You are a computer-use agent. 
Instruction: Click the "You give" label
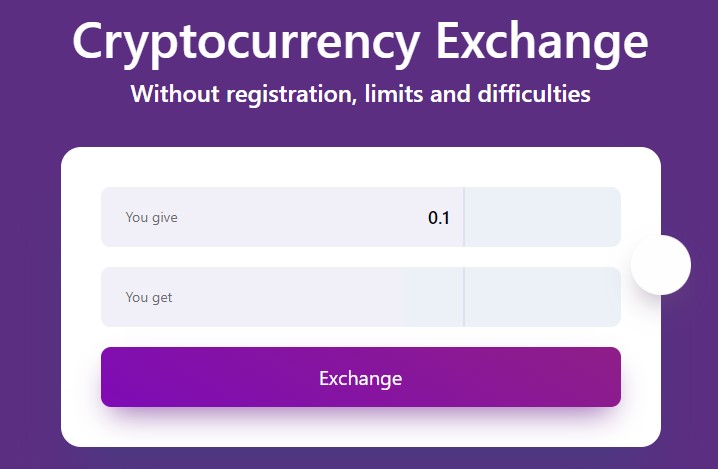click(x=151, y=217)
